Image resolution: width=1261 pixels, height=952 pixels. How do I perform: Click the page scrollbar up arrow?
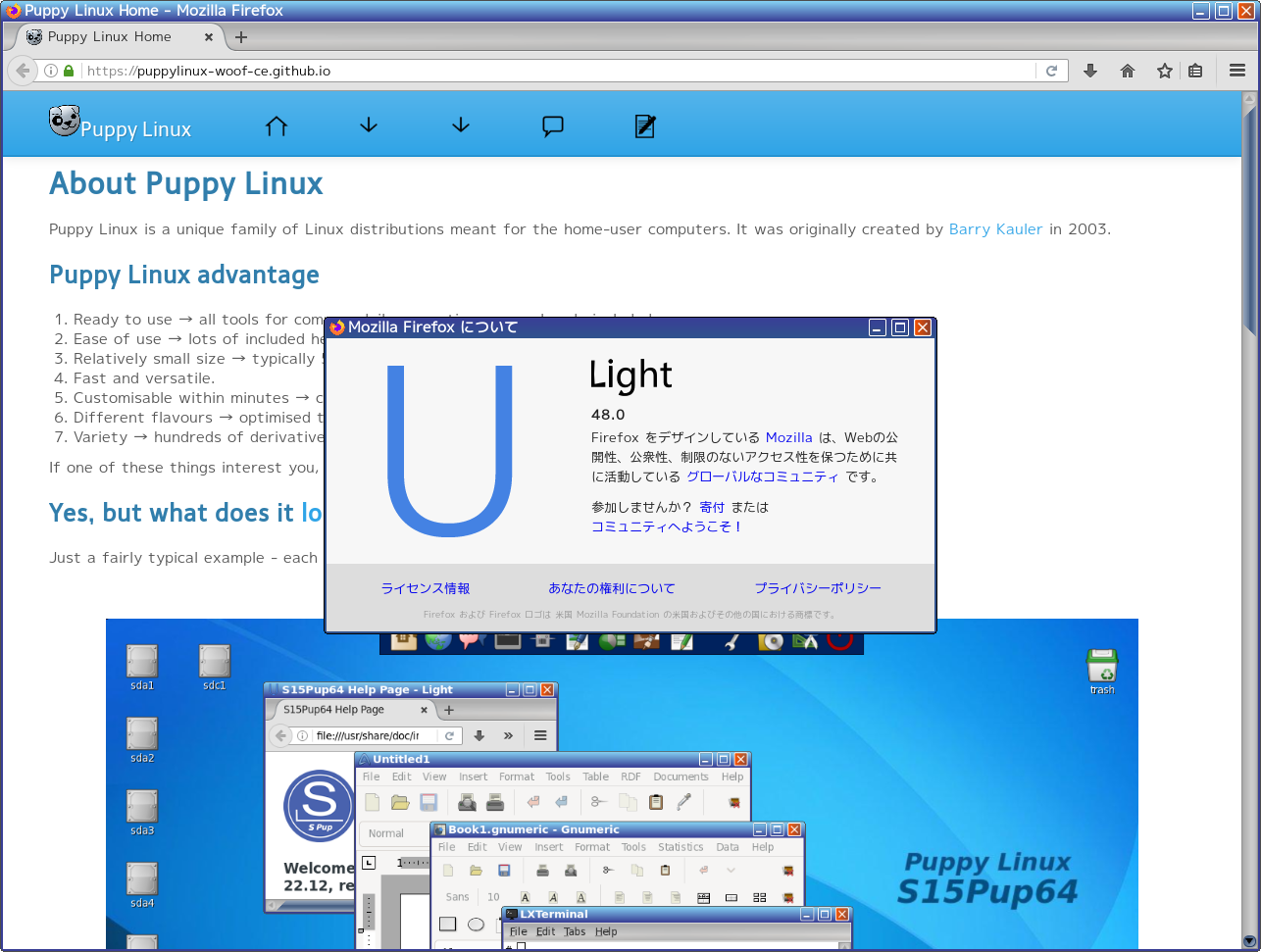1249,99
